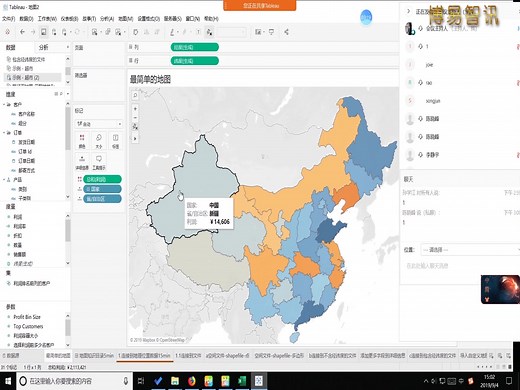Image resolution: width=520 pixels, height=390 pixels.
Task: Open the dimensions pane dropdown arrow
Action: [x=68, y=94]
